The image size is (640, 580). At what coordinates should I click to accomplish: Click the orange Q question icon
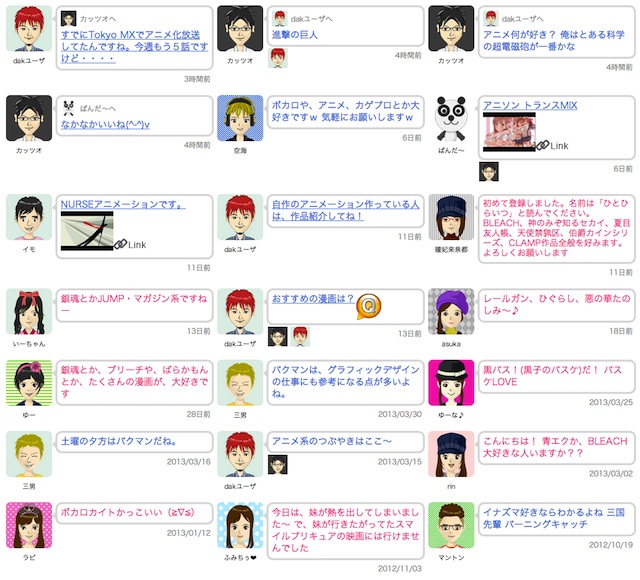369,307
